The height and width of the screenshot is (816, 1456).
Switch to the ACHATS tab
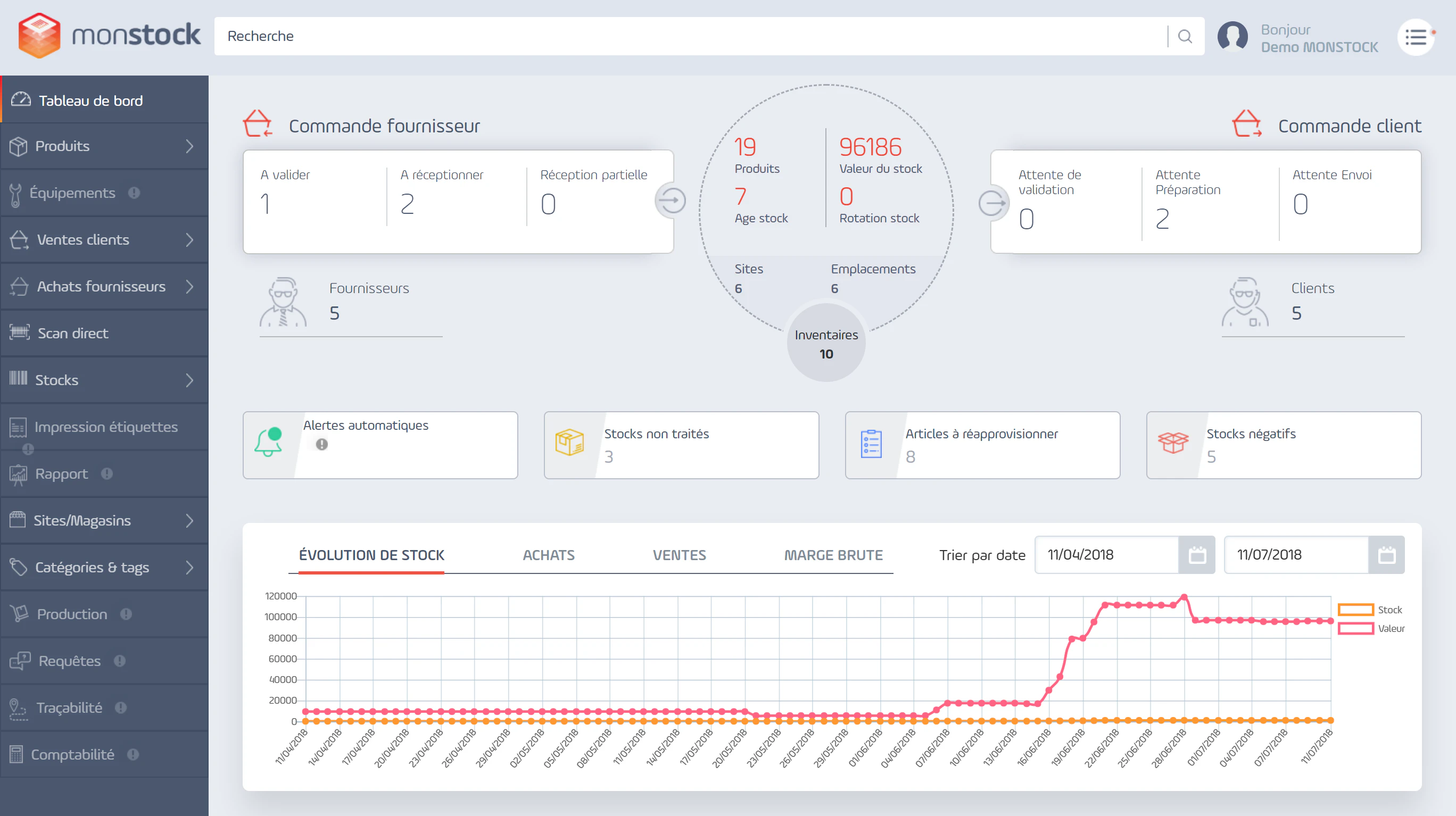coord(548,555)
